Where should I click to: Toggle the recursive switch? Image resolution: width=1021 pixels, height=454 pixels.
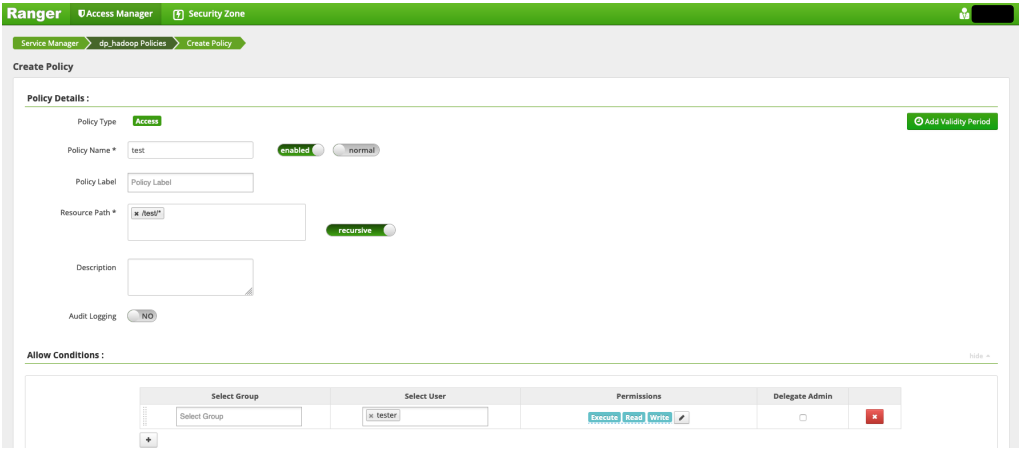tap(361, 230)
